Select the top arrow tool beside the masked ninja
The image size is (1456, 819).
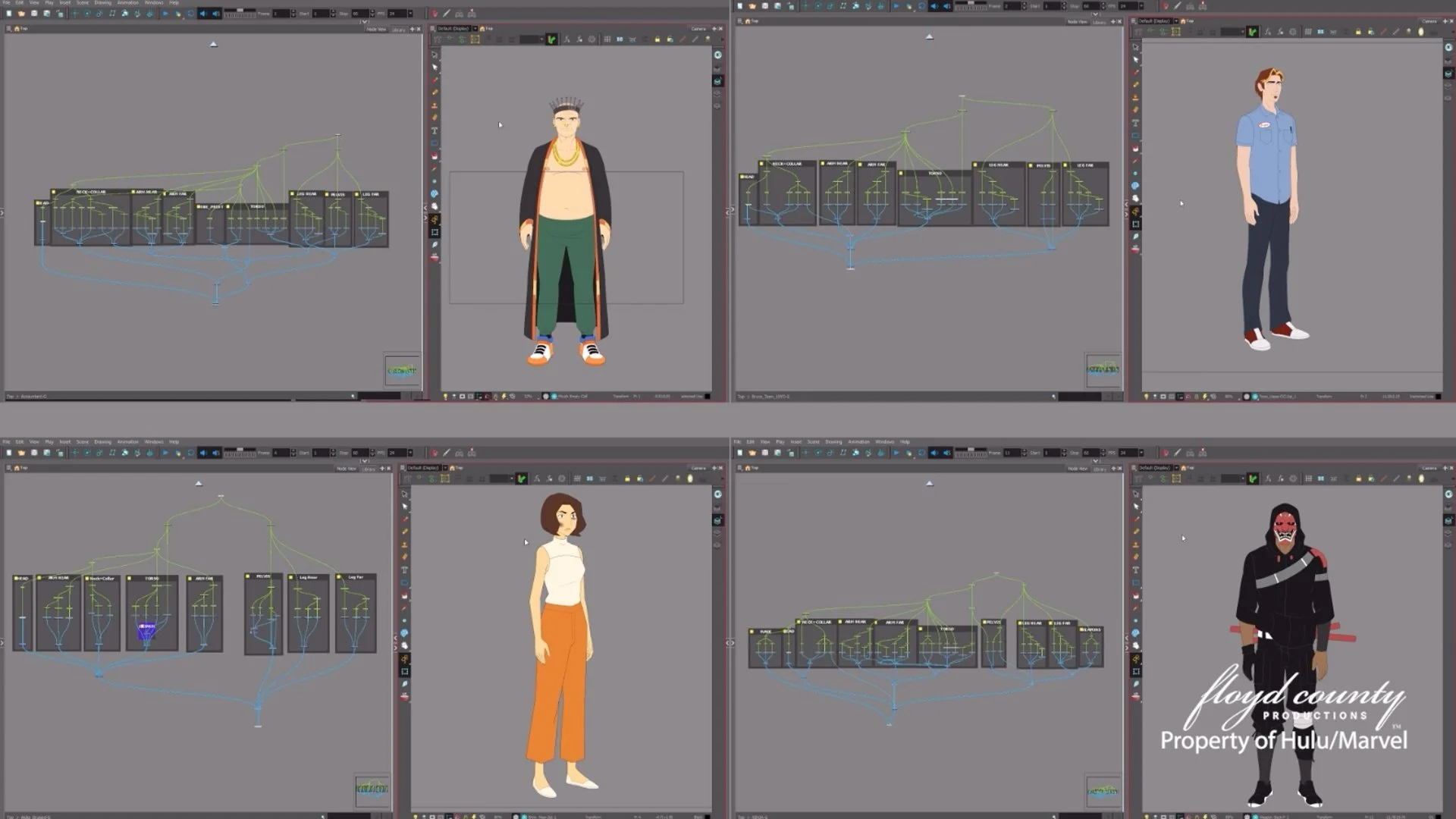coord(1135,494)
